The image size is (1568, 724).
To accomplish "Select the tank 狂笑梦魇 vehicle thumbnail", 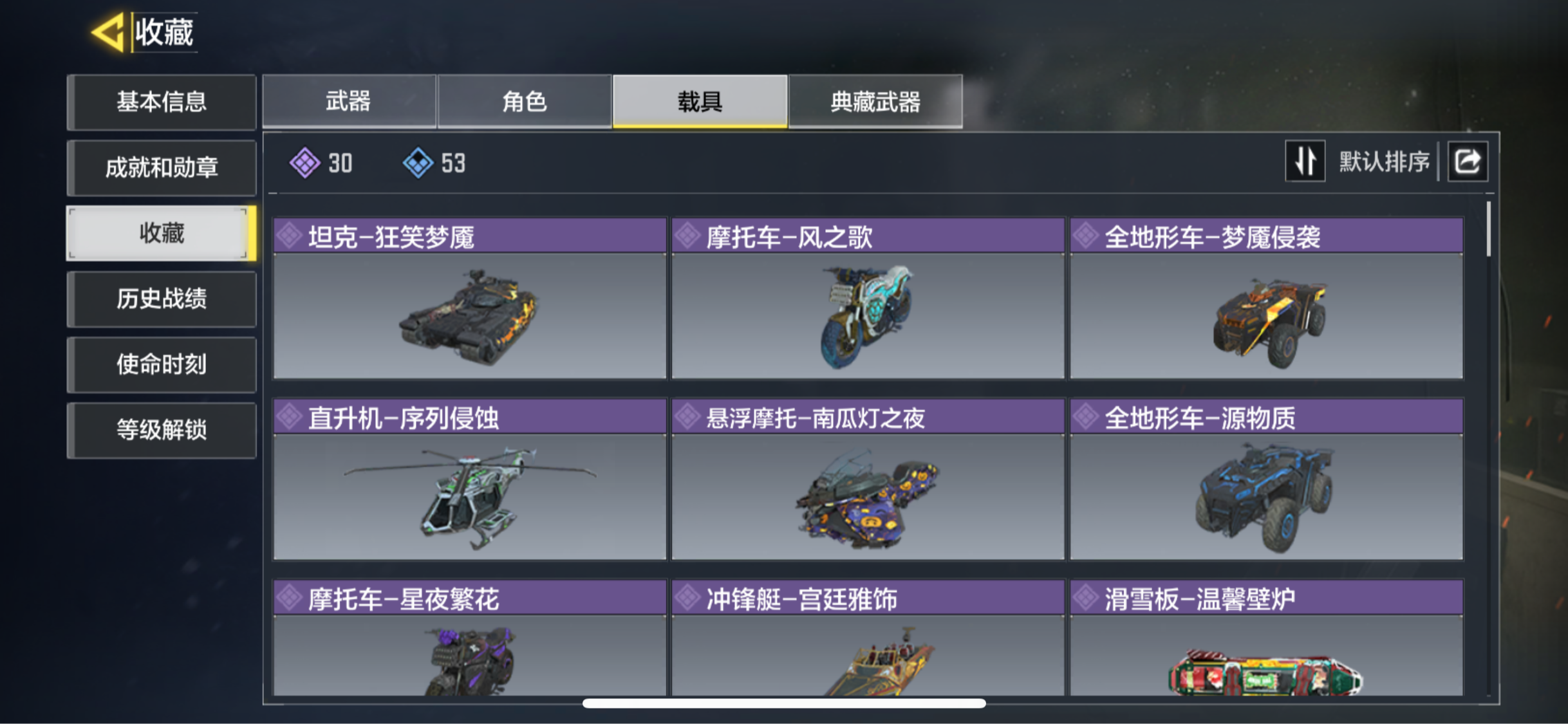I will click(x=470, y=316).
